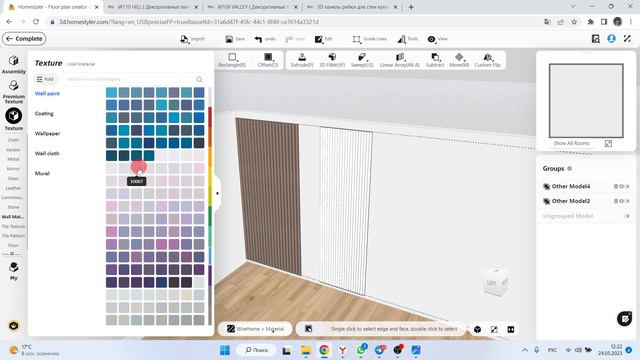
Task: Select the Custom Flip tool
Action: pyautogui.click(x=487, y=60)
